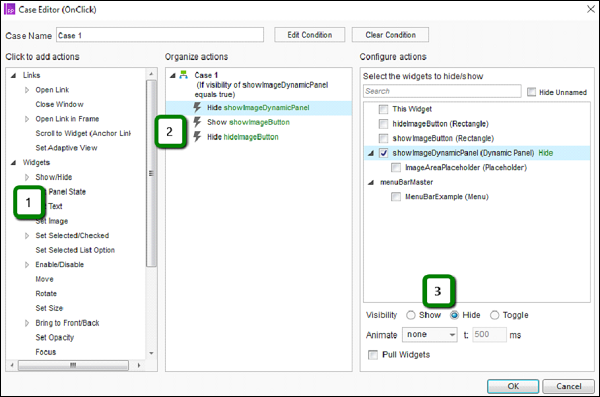Click the condition text under Case 1
Screen dimensions: 600x397
pyautogui.click(x=262, y=90)
